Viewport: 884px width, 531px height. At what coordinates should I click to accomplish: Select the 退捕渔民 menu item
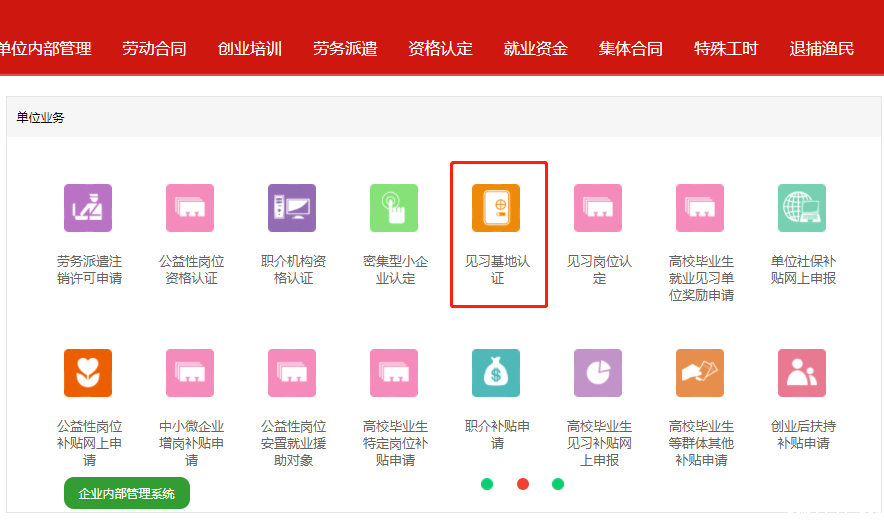[x=821, y=49]
